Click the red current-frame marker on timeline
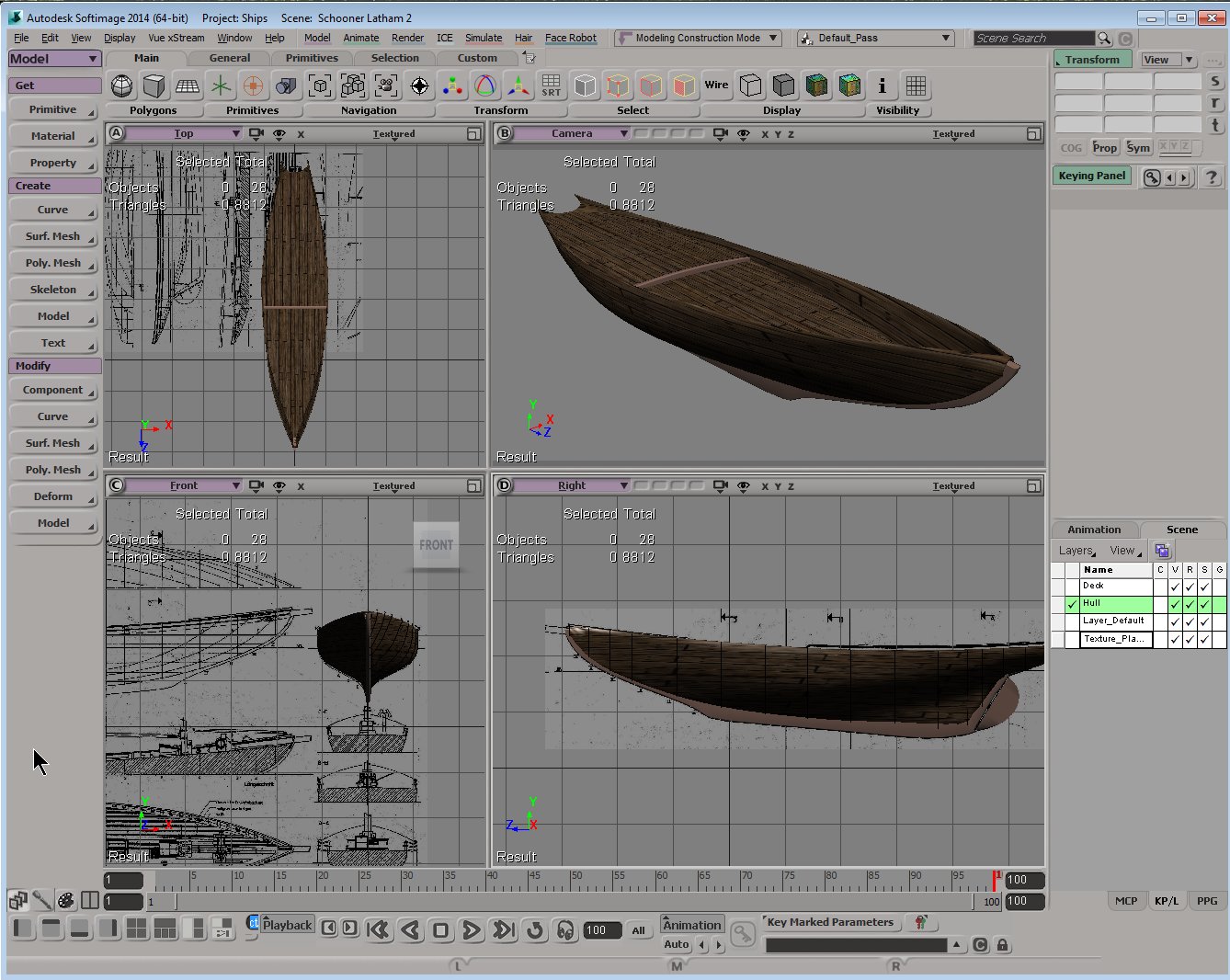 pos(995,880)
